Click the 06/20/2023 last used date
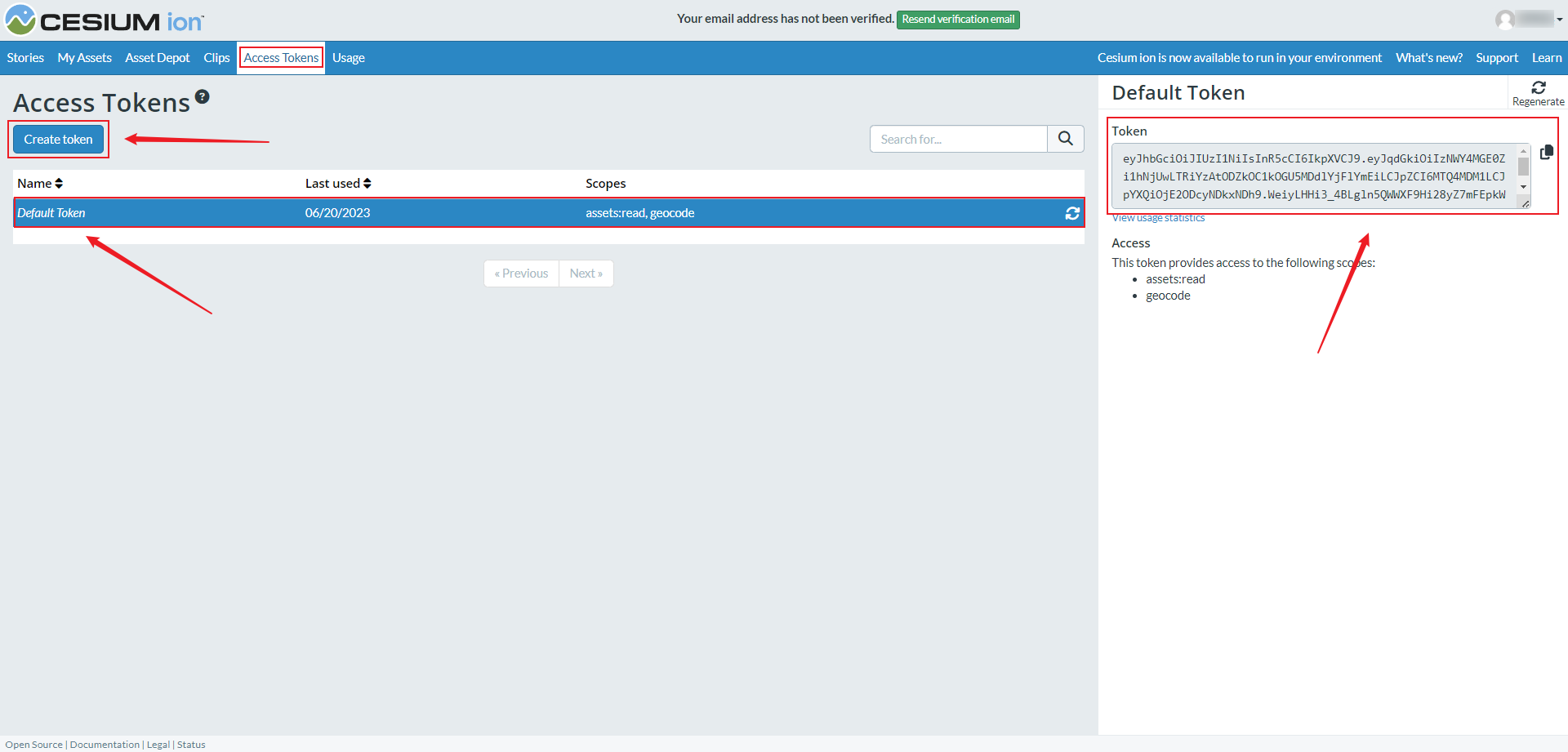Image resolution: width=1568 pixels, height=752 pixels. (337, 213)
